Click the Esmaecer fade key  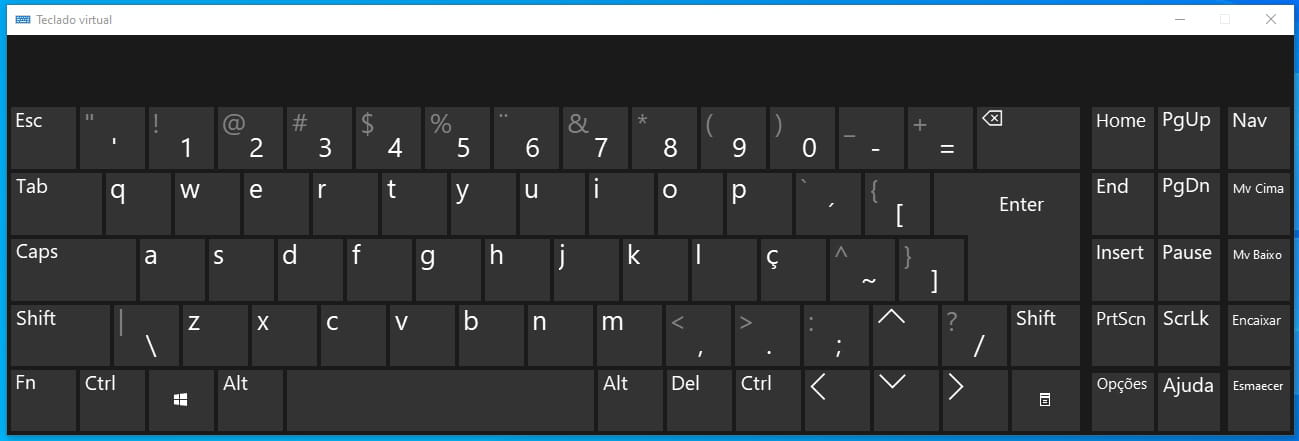click(x=1257, y=400)
